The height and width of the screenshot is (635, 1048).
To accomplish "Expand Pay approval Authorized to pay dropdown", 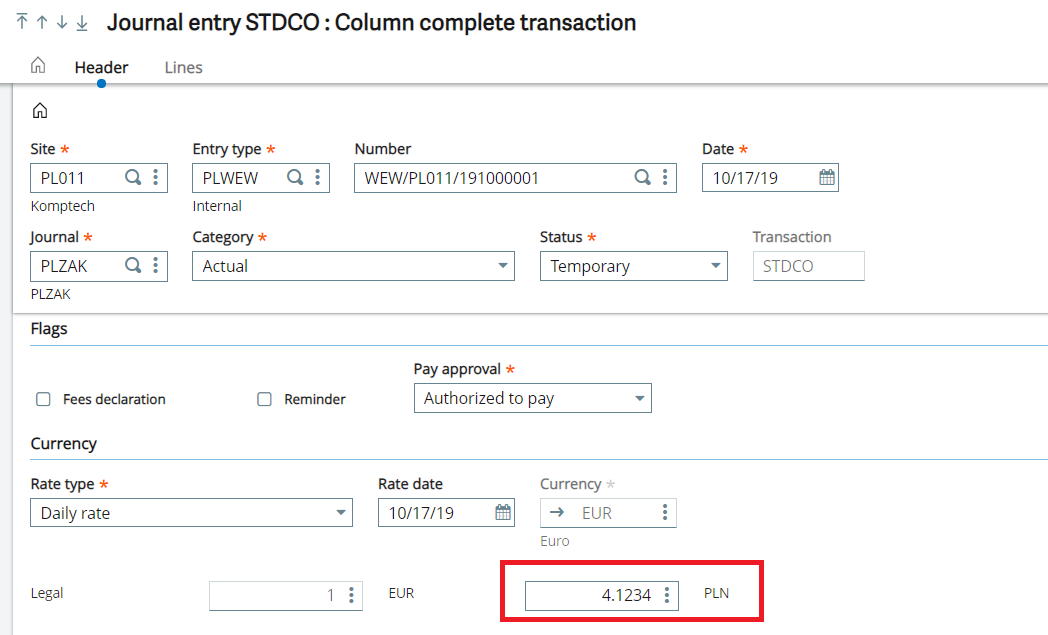I will (x=533, y=398).
